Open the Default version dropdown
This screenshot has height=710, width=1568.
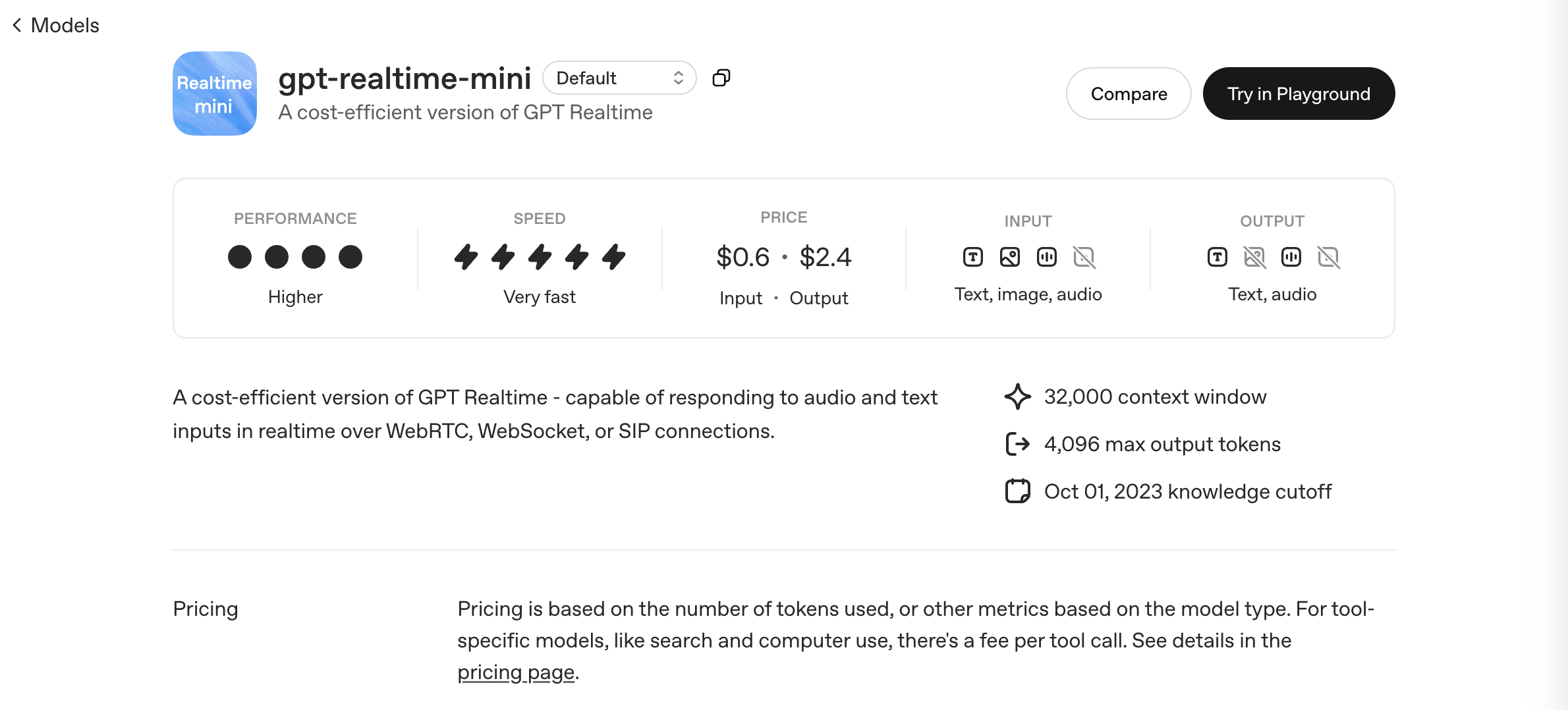pyautogui.click(x=619, y=78)
